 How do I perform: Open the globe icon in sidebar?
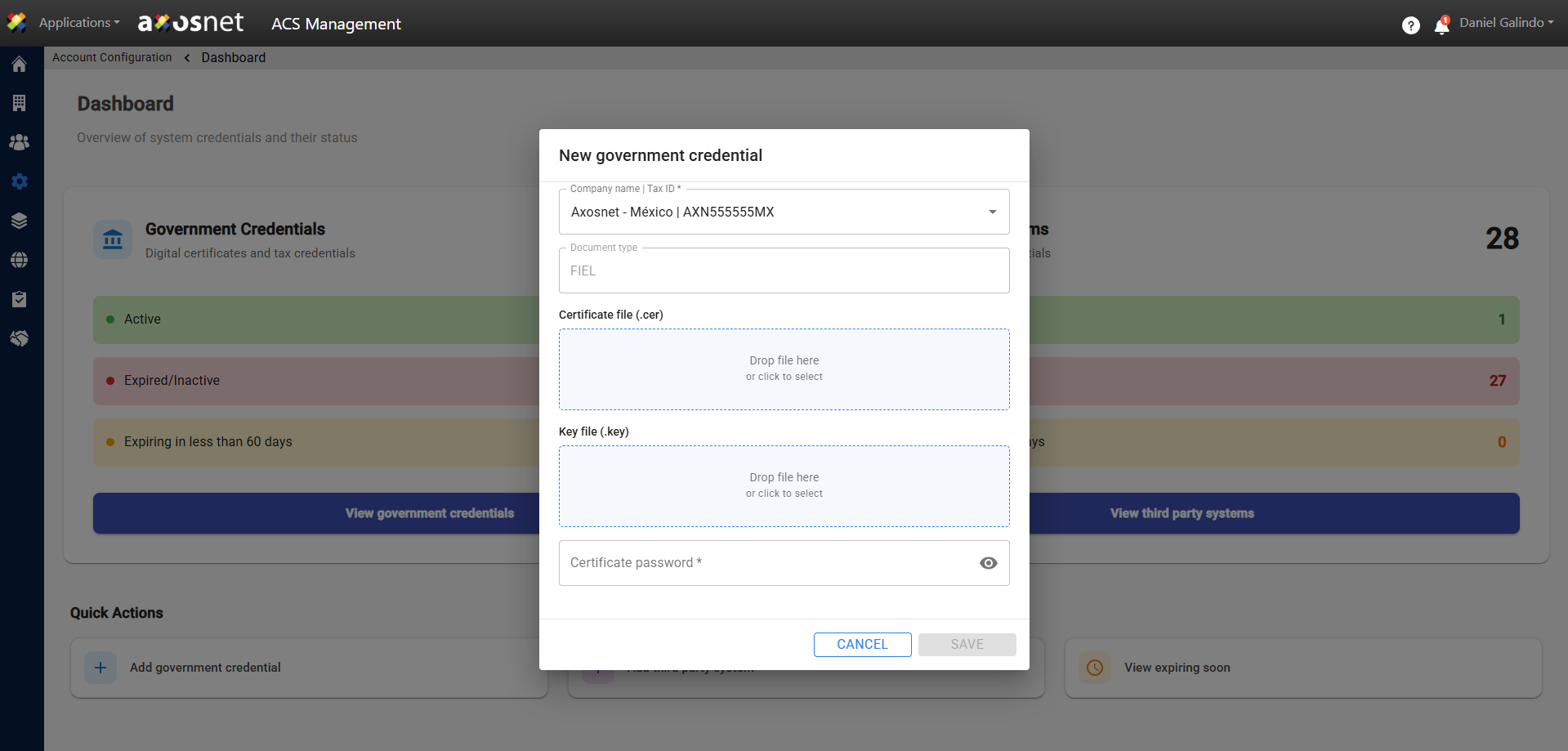tap(20, 260)
